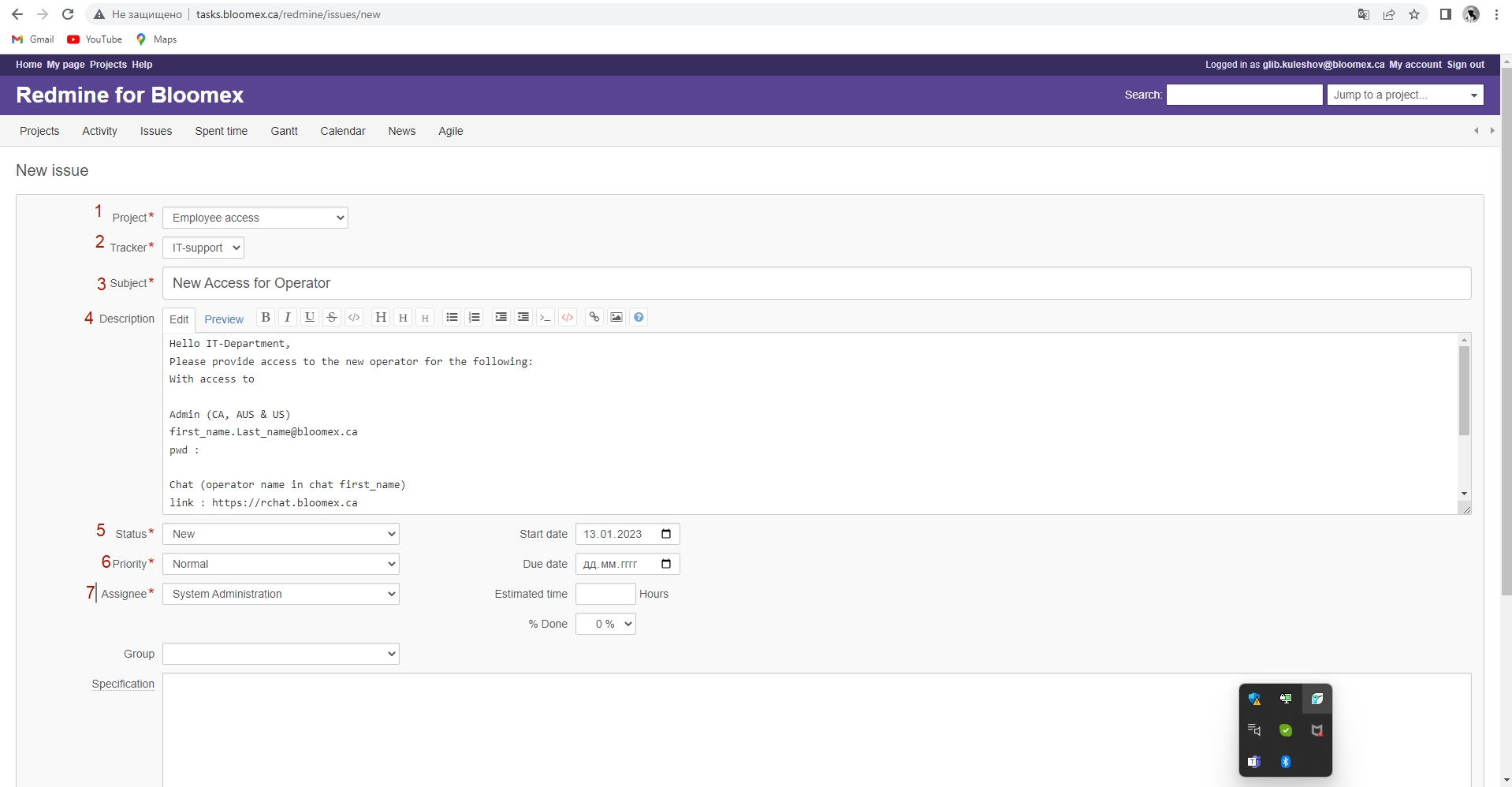Open Due date calendar picker
The width and height of the screenshot is (1512, 787).
click(666, 564)
